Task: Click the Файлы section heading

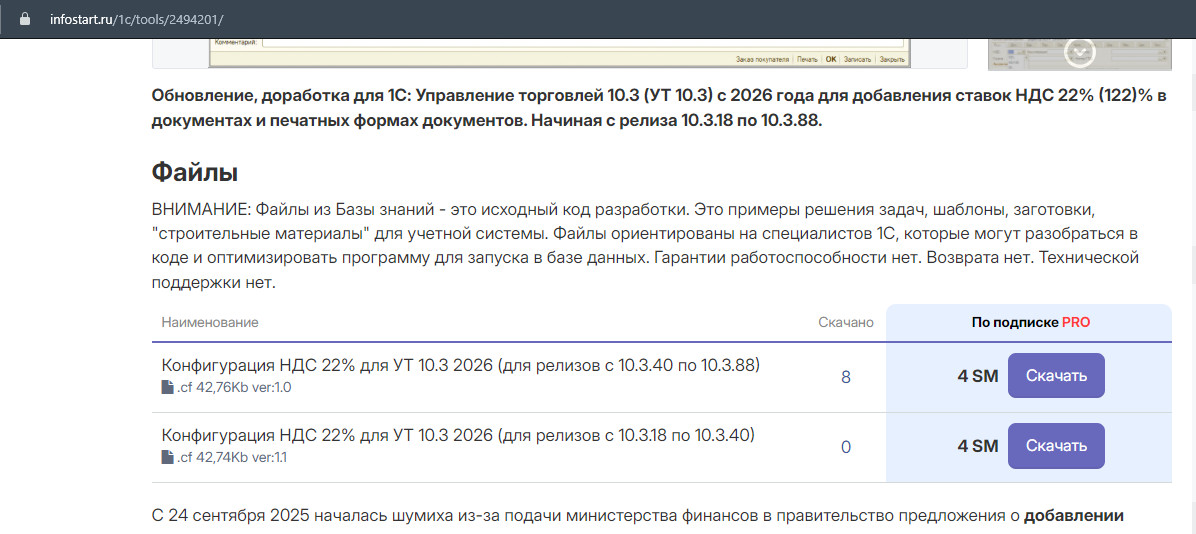Action: (195, 172)
